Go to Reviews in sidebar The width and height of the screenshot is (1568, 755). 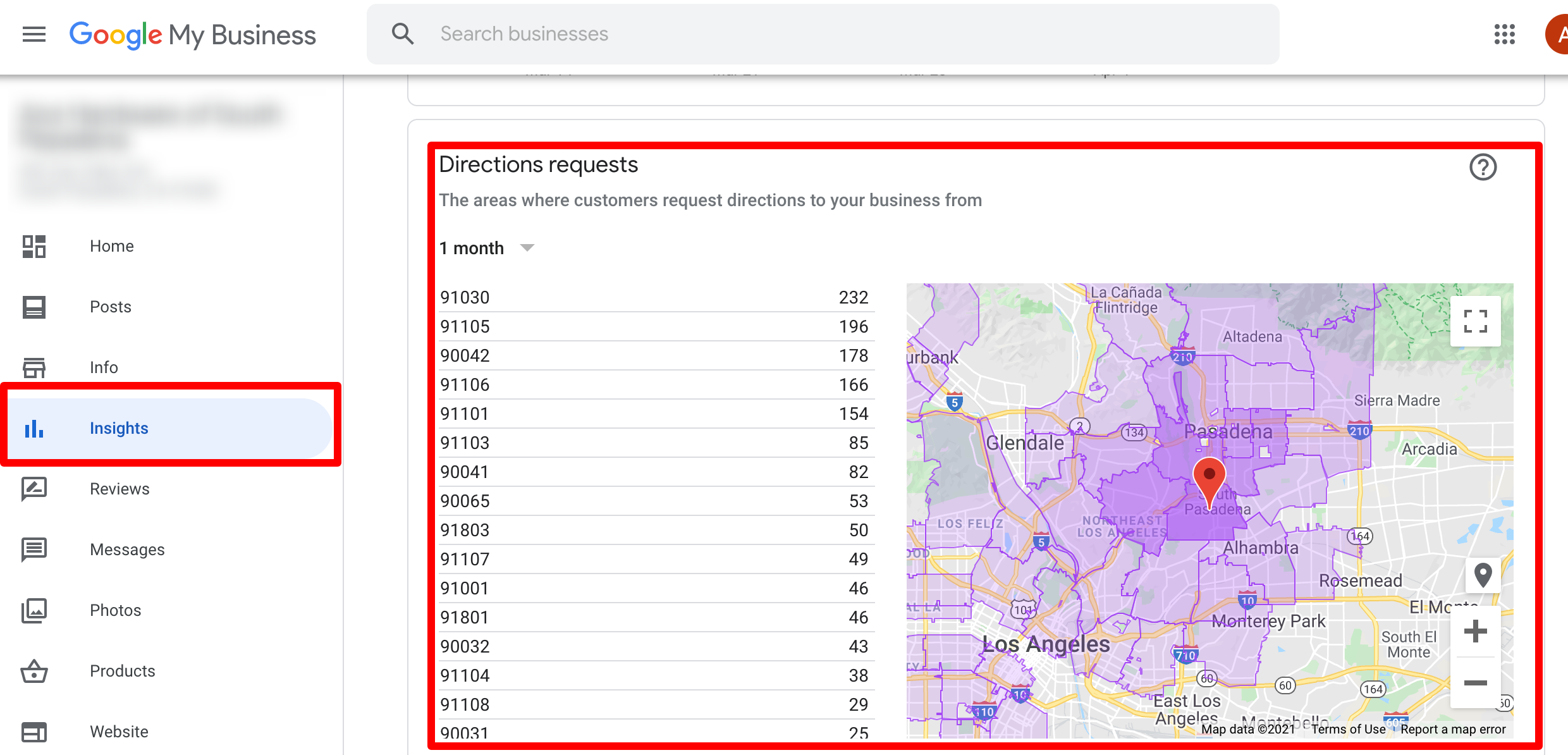[x=119, y=489]
